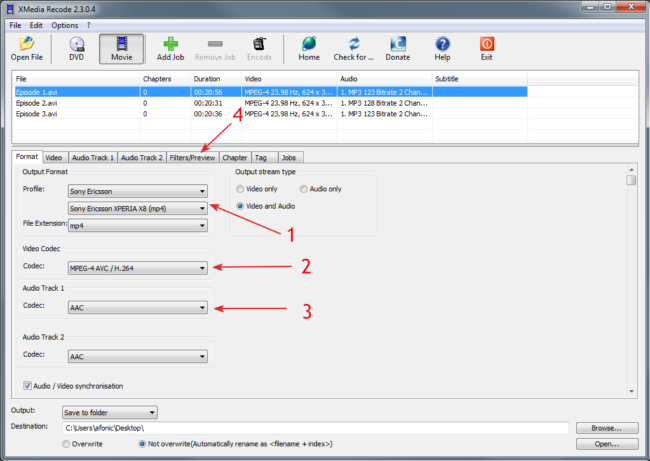Select the Episode 1.avi row
The image size is (650, 461).
point(271,92)
